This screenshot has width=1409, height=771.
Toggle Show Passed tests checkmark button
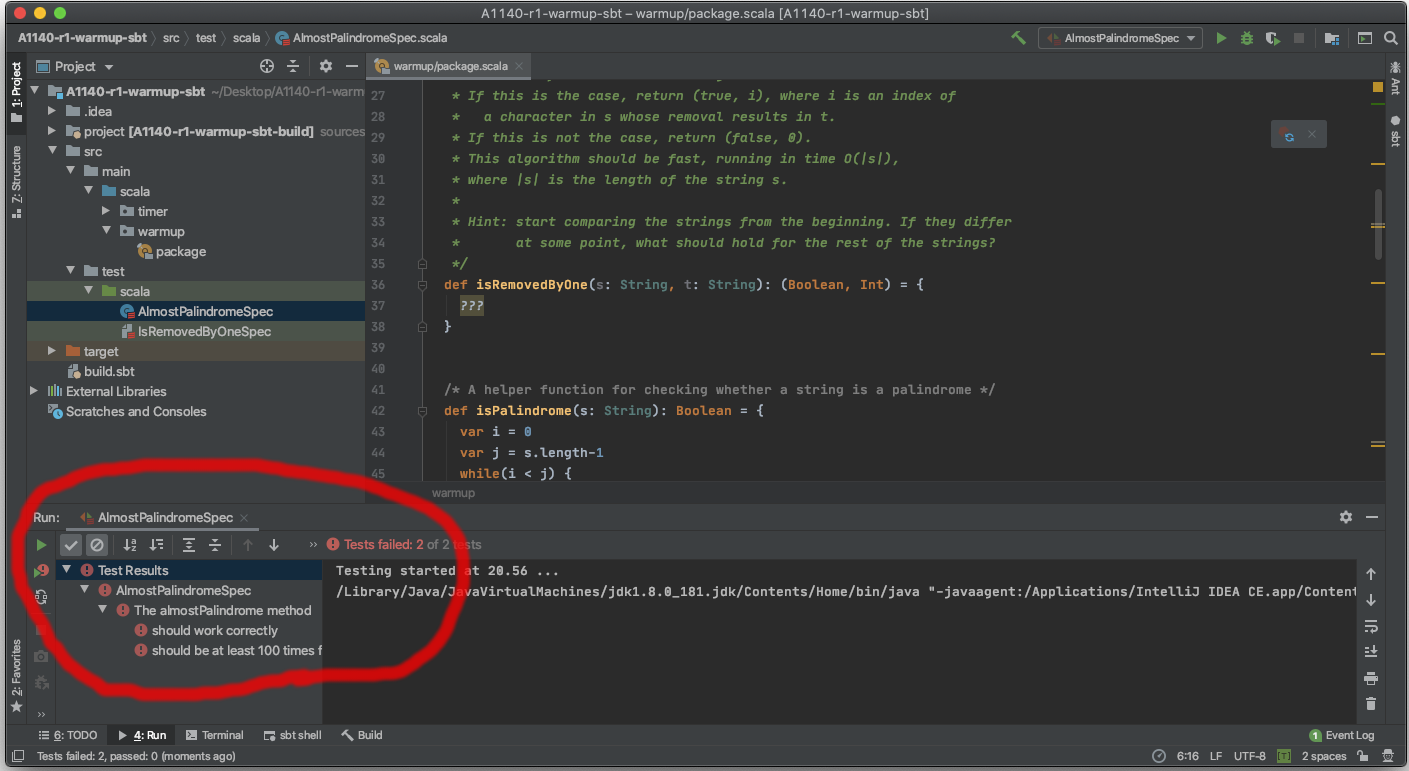tap(71, 545)
